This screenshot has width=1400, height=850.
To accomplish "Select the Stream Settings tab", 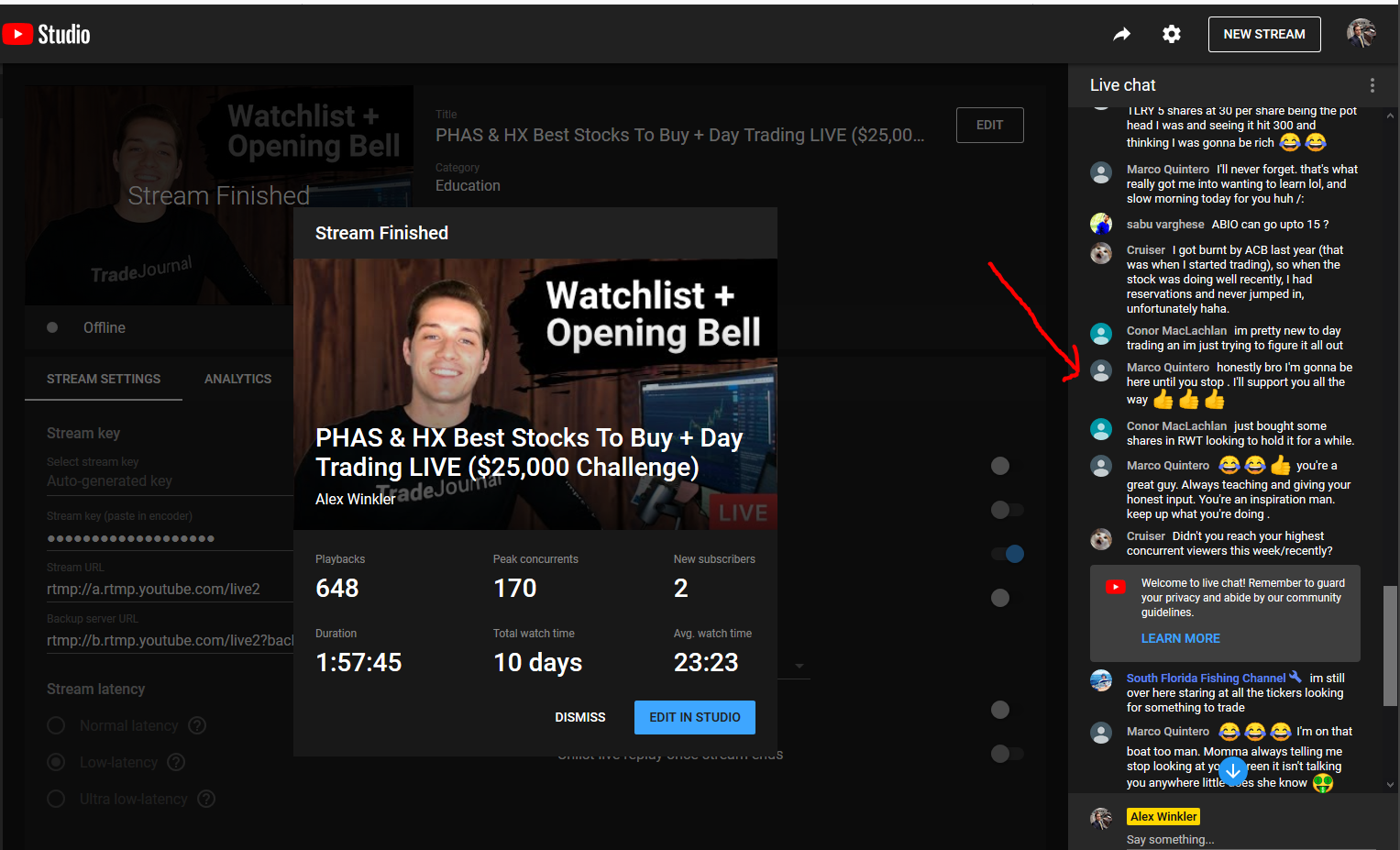I will [103, 379].
